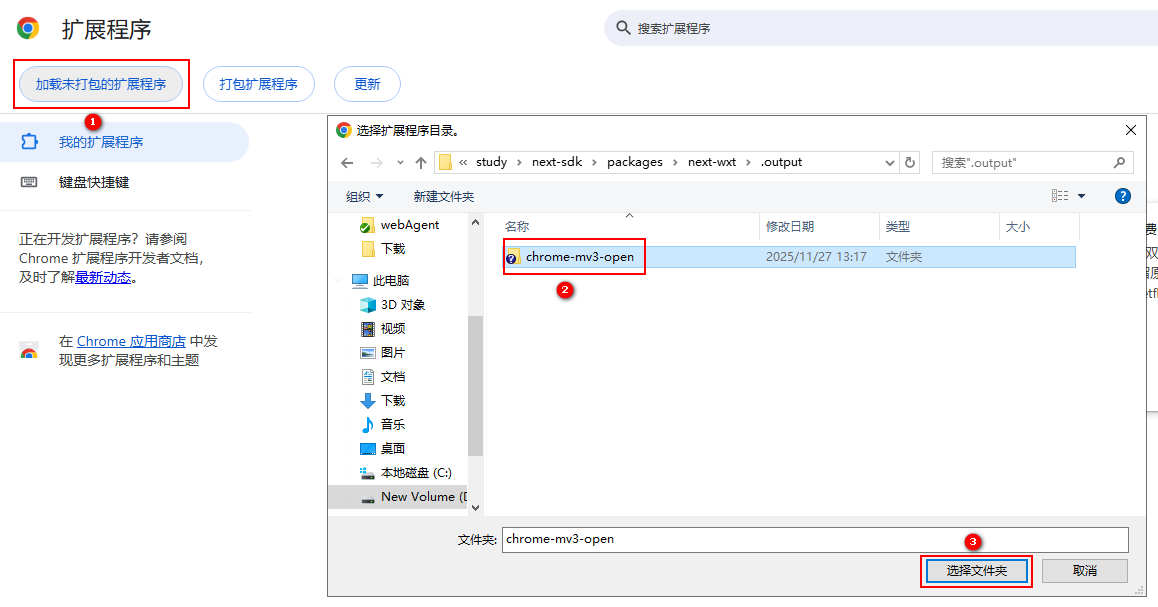Select 音乐 in the navigation pane

392,424
